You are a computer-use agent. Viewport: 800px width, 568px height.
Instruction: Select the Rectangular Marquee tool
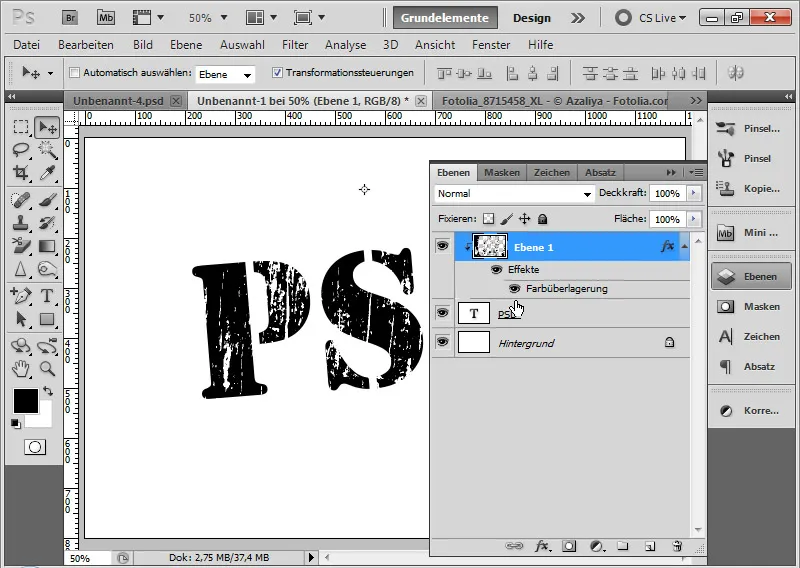[21, 127]
